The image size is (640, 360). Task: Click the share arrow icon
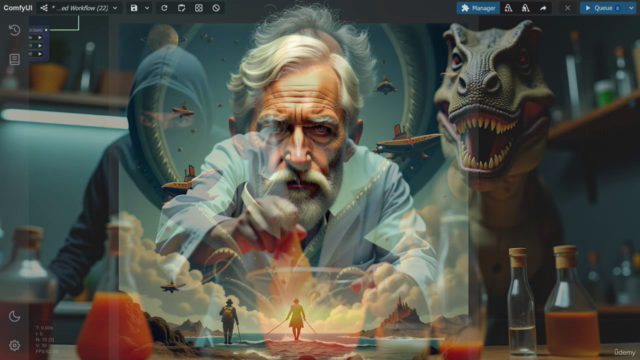click(543, 8)
